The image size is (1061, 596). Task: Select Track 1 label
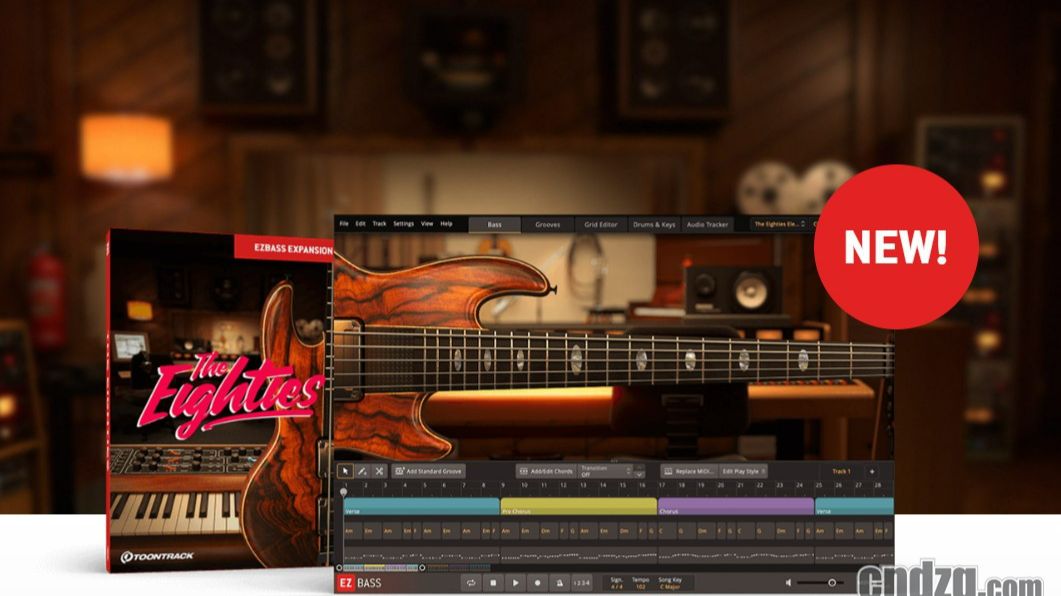pyautogui.click(x=841, y=471)
